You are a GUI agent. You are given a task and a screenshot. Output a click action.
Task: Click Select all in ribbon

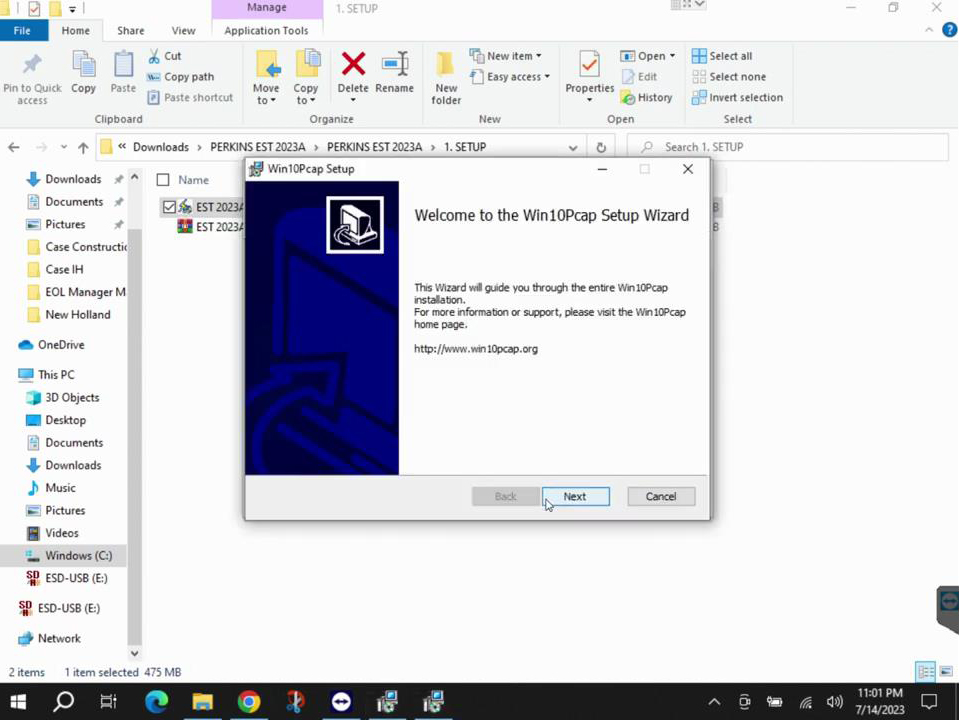click(x=722, y=56)
